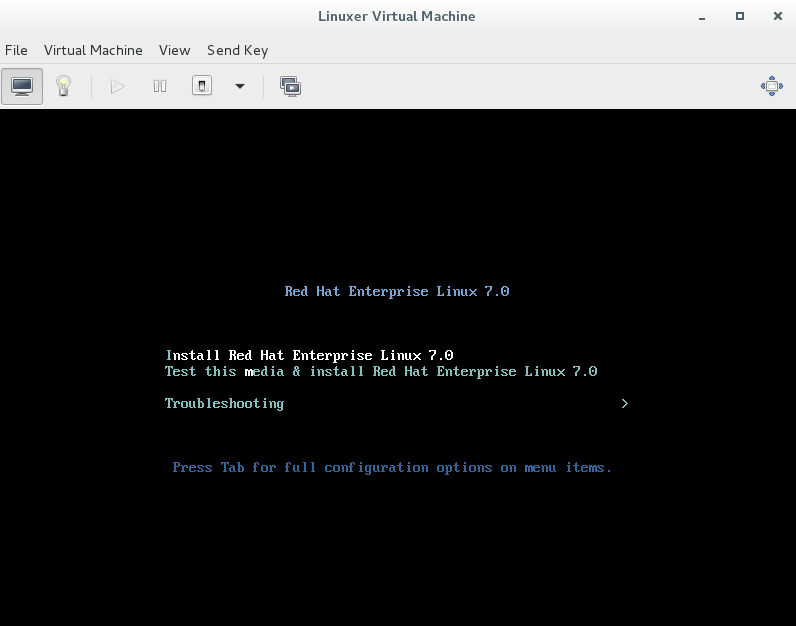
Task: Select Install Red Hat Enterprise Linux 7.0
Action: click(310, 355)
